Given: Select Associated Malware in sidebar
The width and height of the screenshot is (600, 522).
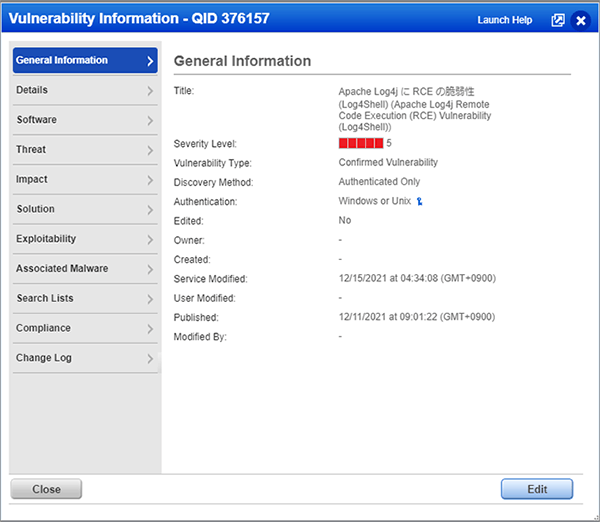Looking at the screenshot, I should (85, 269).
